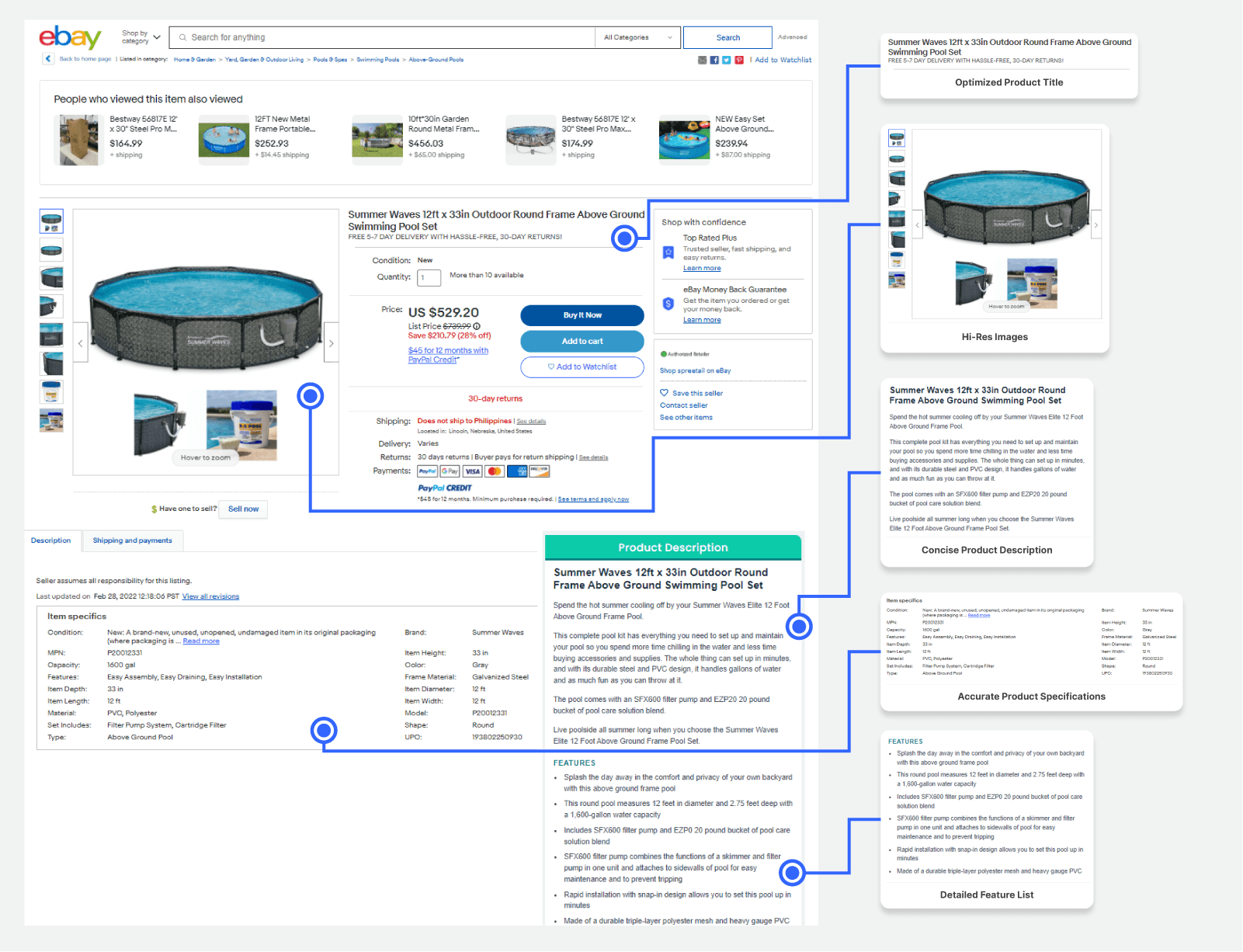The image size is (1243, 952).
Task: Select the blue-outlined first thumbnail in main listing gallery
Action: click(51, 222)
